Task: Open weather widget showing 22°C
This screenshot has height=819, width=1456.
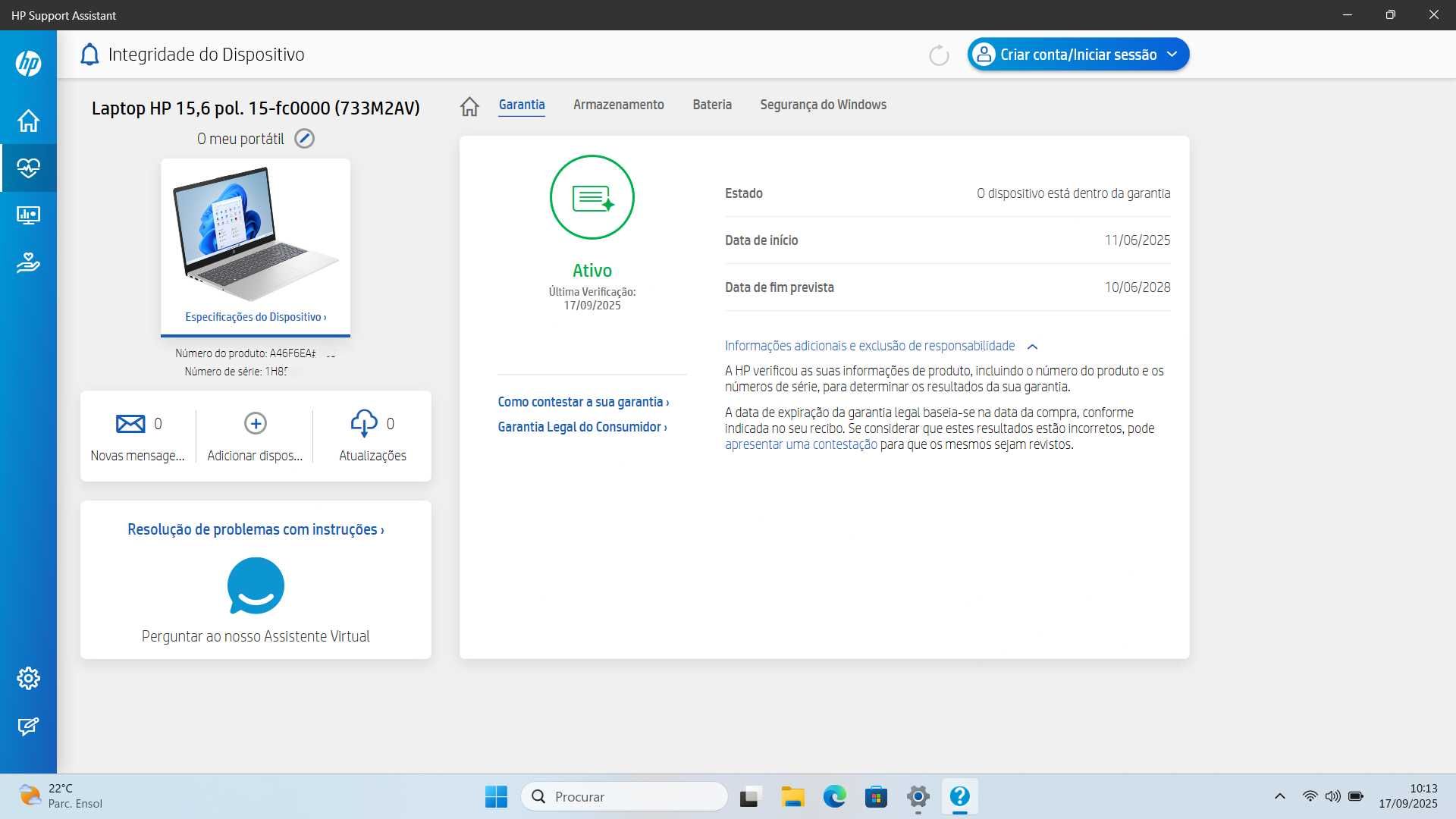Action: click(61, 796)
